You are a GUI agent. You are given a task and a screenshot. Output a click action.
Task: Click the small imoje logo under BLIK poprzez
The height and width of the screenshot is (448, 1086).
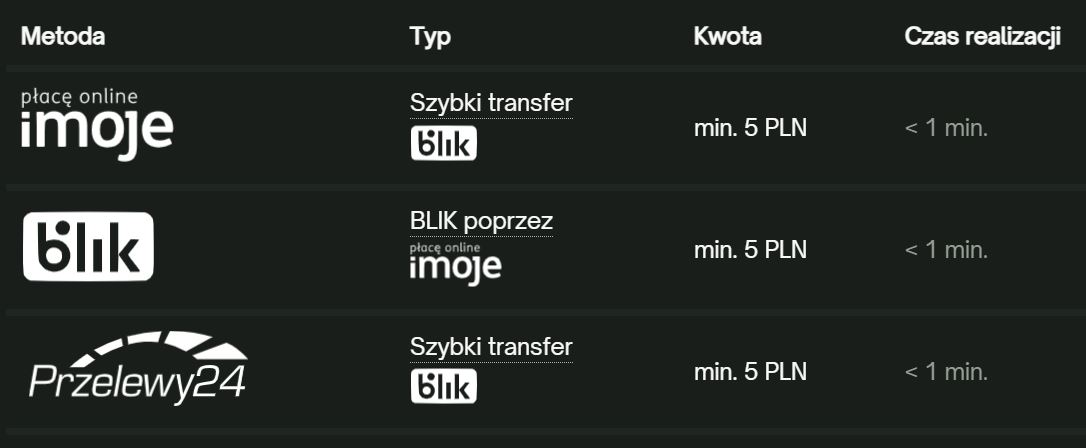[455, 263]
